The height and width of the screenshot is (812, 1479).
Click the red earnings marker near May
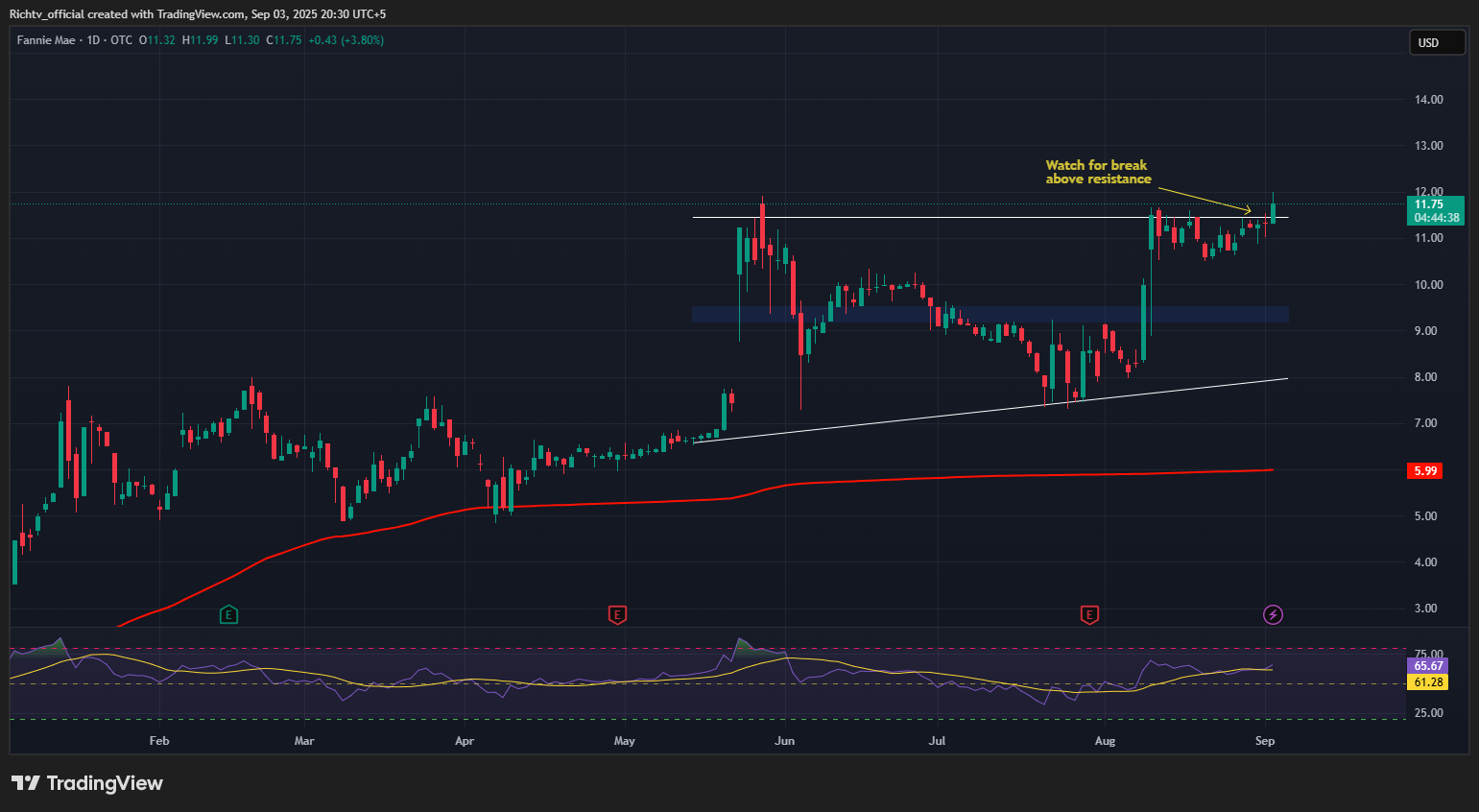[x=617, y=614]
